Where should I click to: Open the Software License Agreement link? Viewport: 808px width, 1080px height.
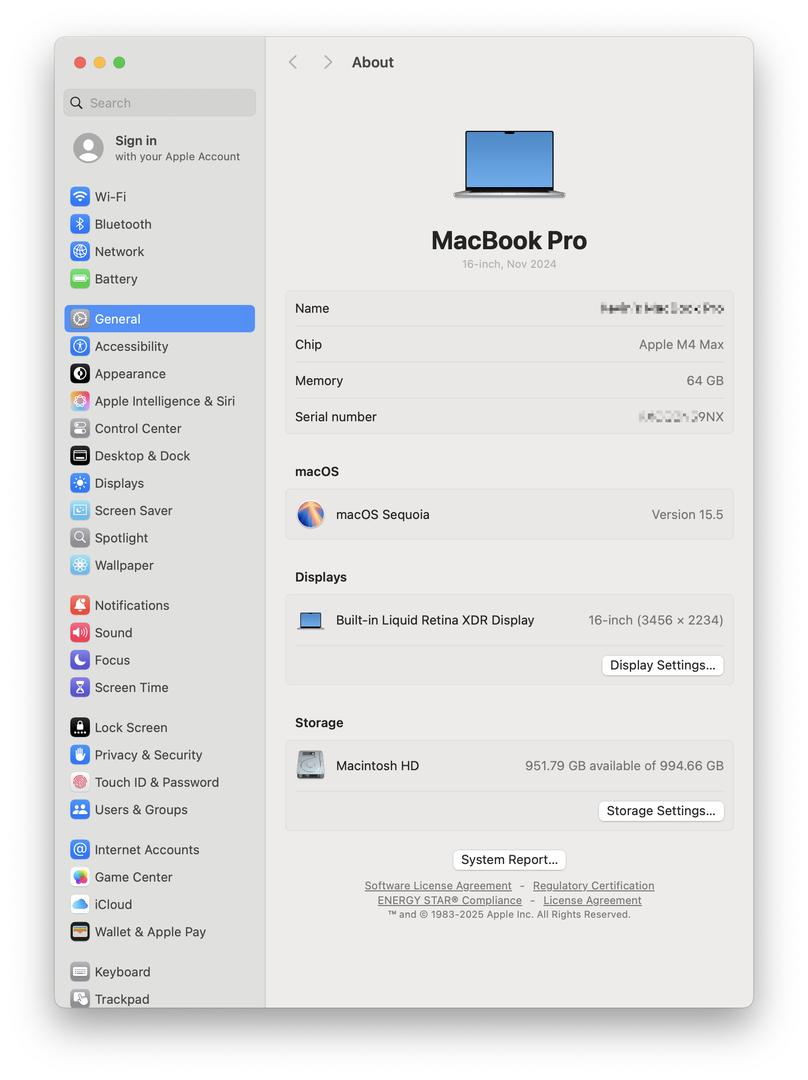pos(438,886)
